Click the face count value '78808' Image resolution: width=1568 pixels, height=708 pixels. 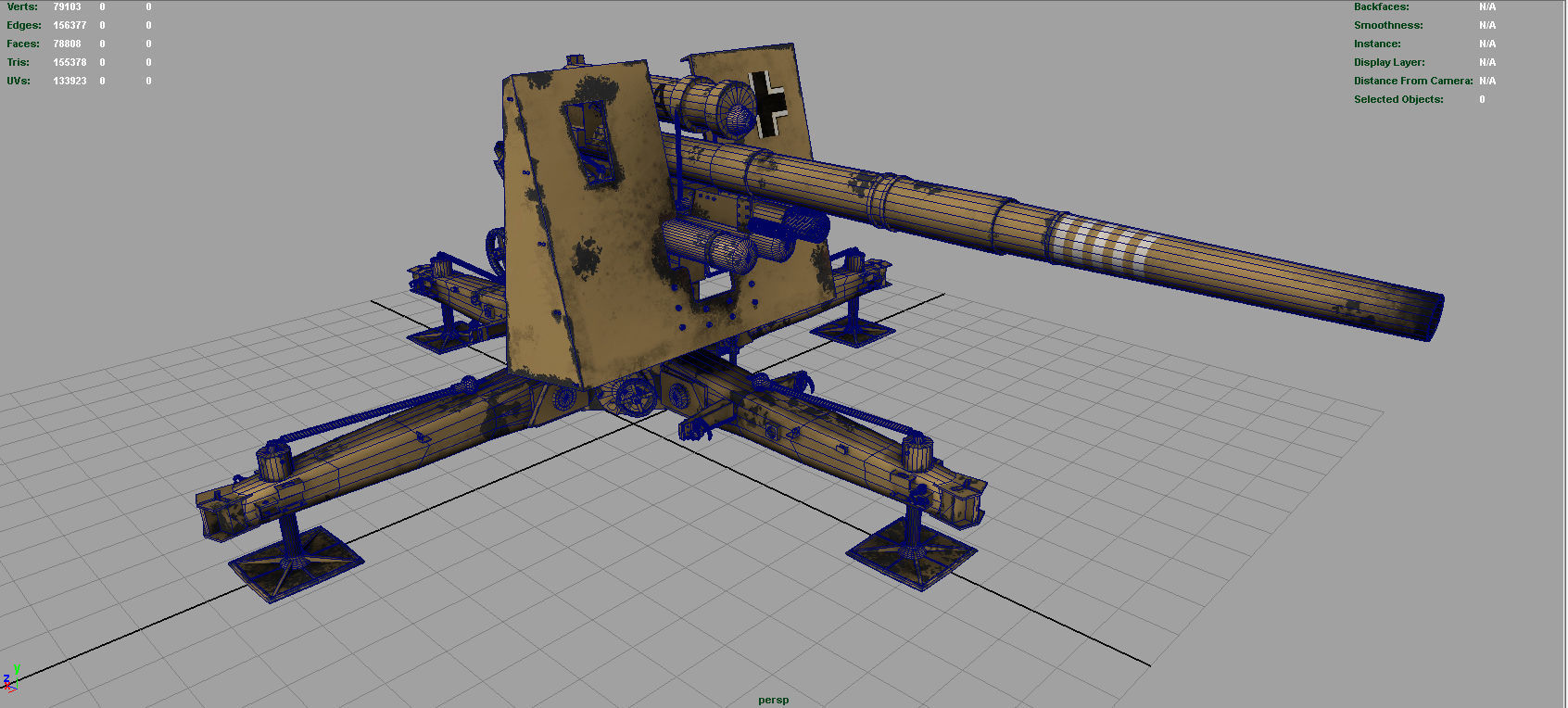(68, 44)
